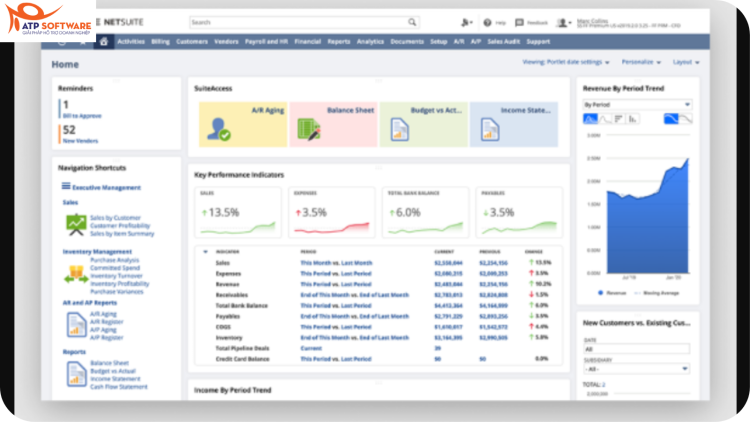
Task: Select the column chart type icon
Action: [x=633, y=119]
